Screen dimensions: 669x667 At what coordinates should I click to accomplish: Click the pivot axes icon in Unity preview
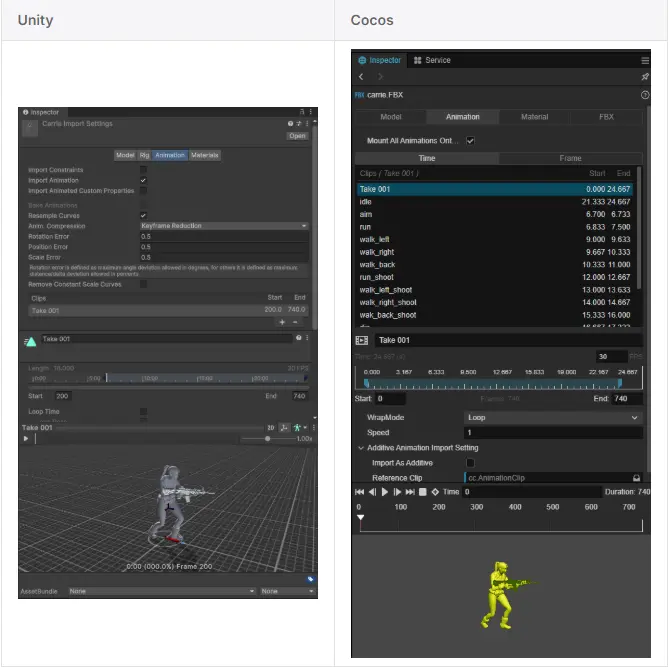click(284, 428)
